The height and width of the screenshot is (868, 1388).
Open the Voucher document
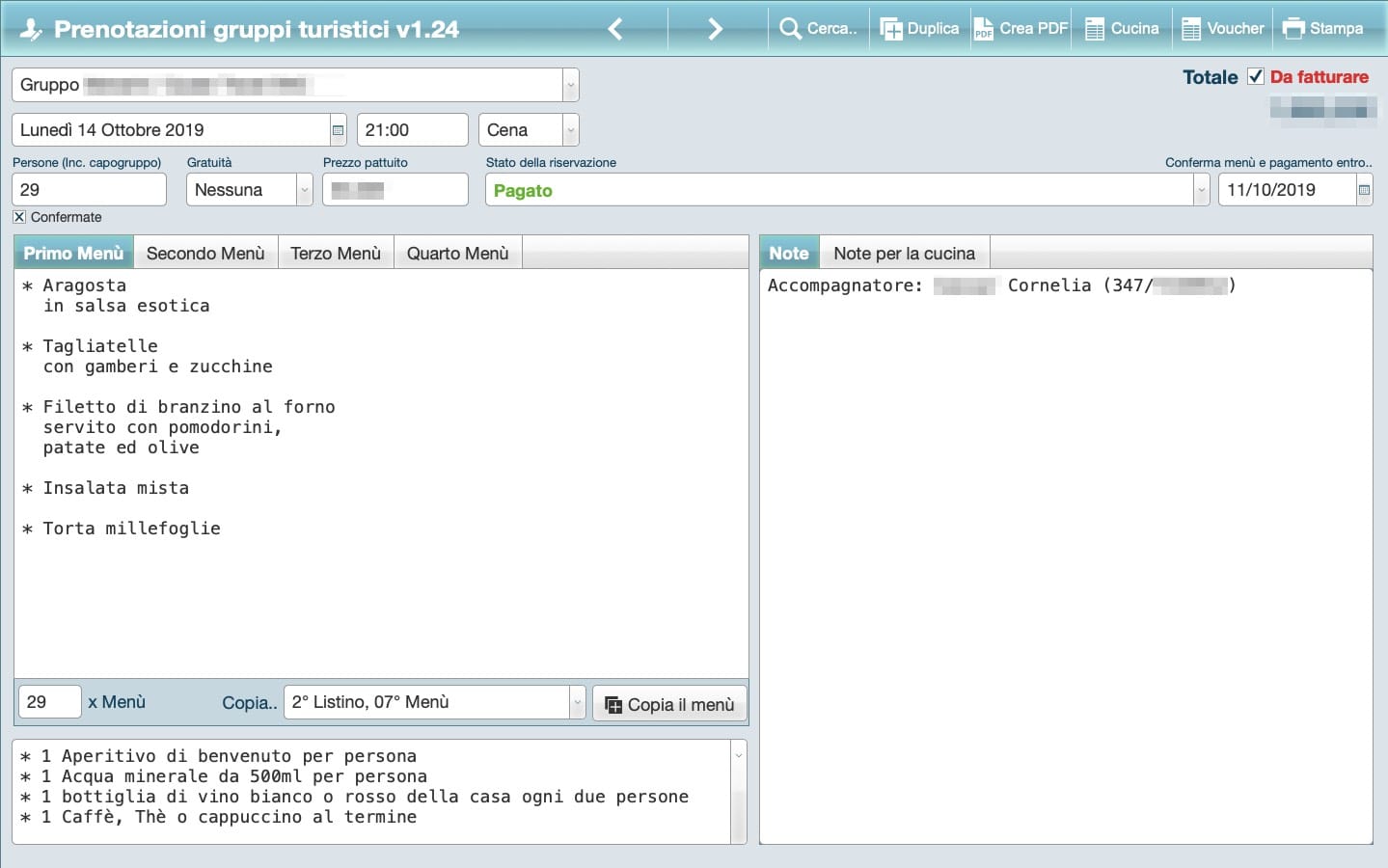tap(1223, 29)
